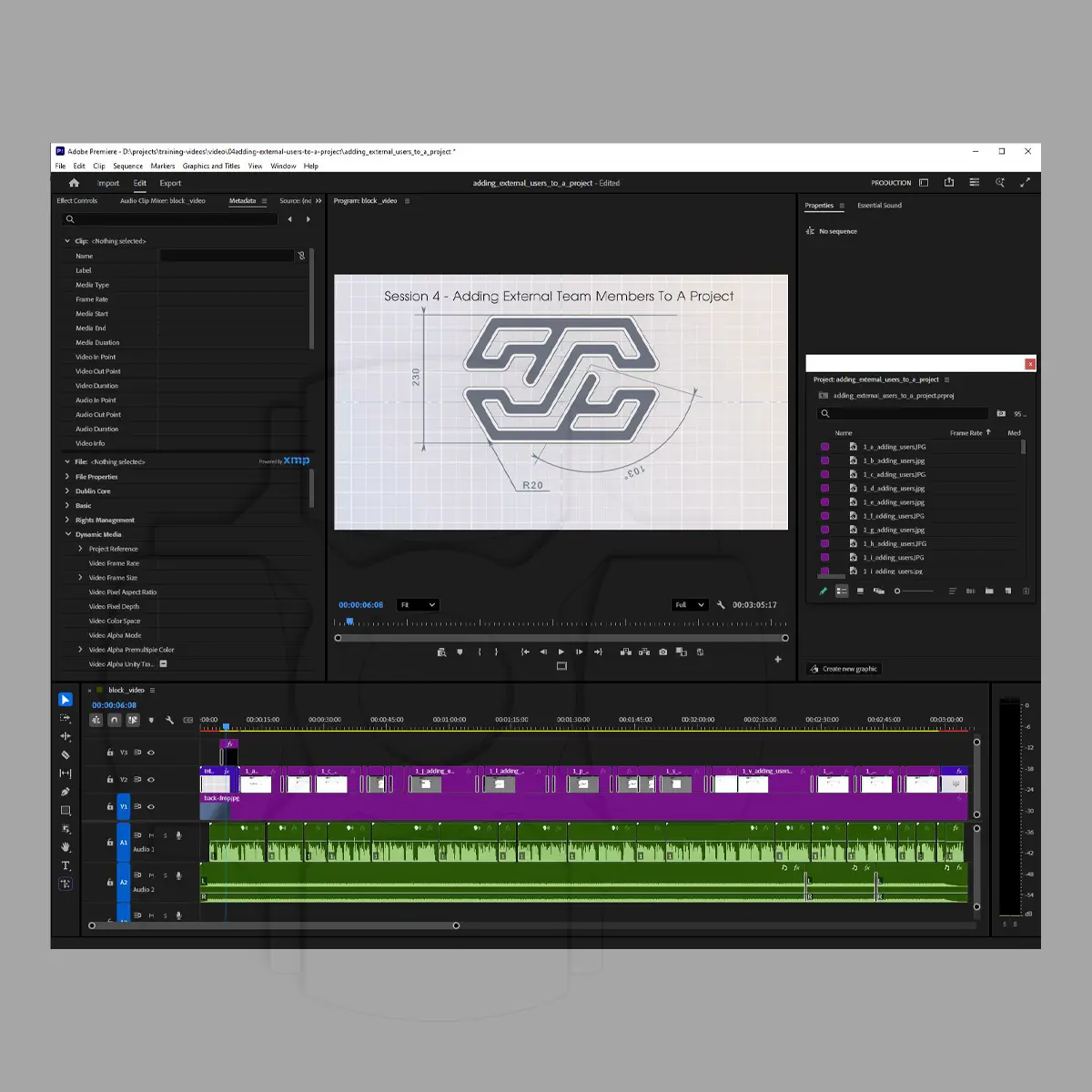
Task: Adjust the Project panel thumbnail zoom slider
Action: pyautogui.click(x=897, y=591)
